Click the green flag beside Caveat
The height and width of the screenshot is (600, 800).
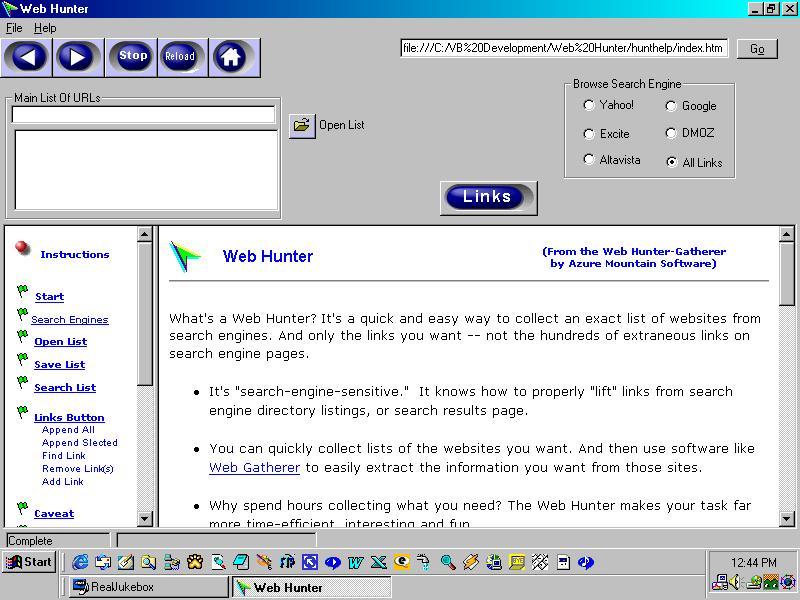click(x=22, y=508)
